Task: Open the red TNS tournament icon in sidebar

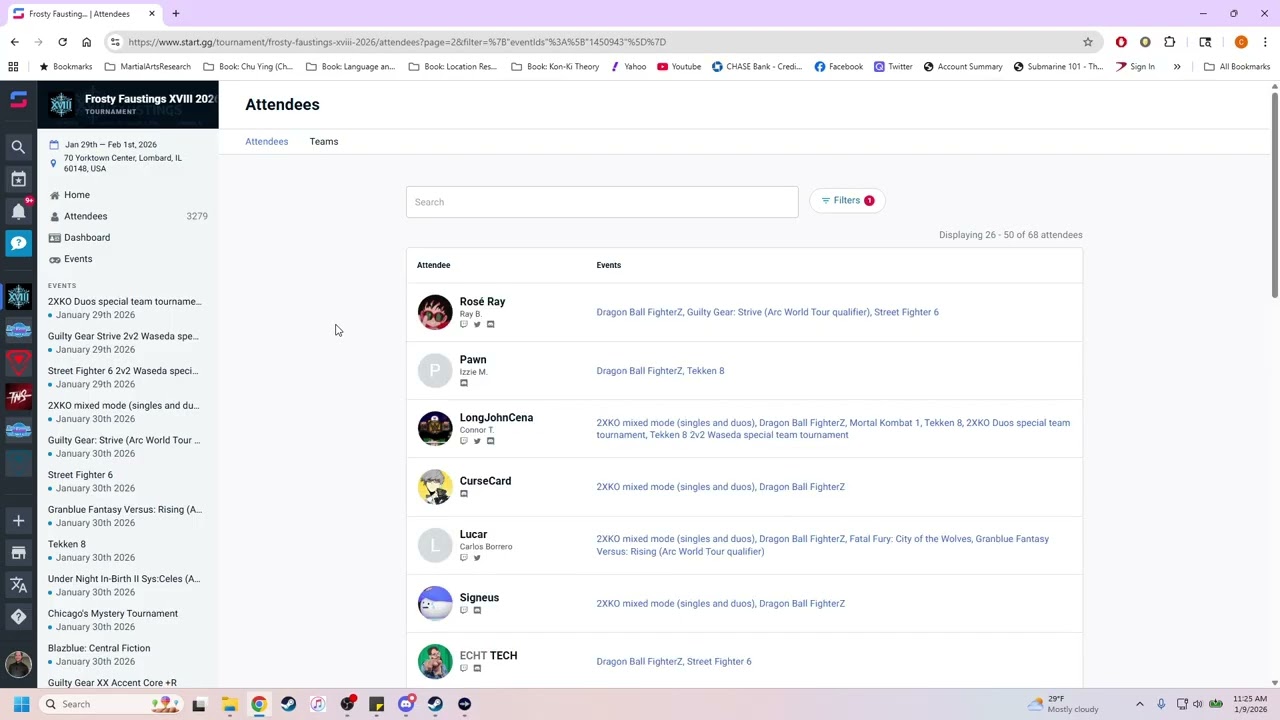Action: [x=18, y=397]
